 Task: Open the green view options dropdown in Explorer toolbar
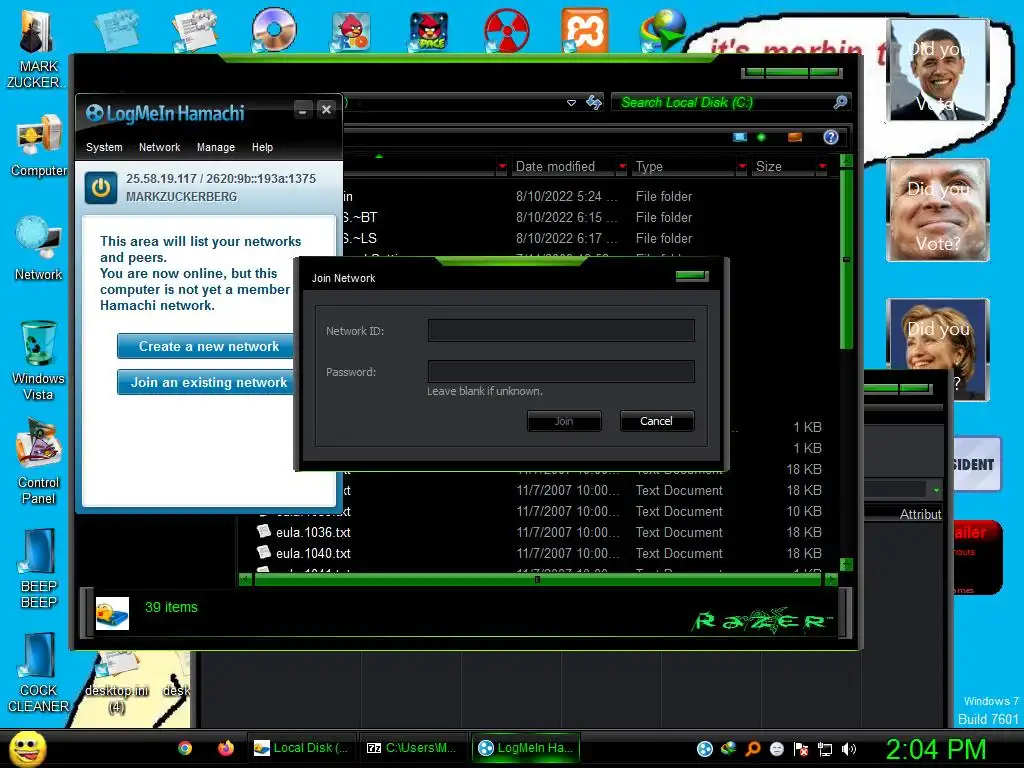click(761, 137)
